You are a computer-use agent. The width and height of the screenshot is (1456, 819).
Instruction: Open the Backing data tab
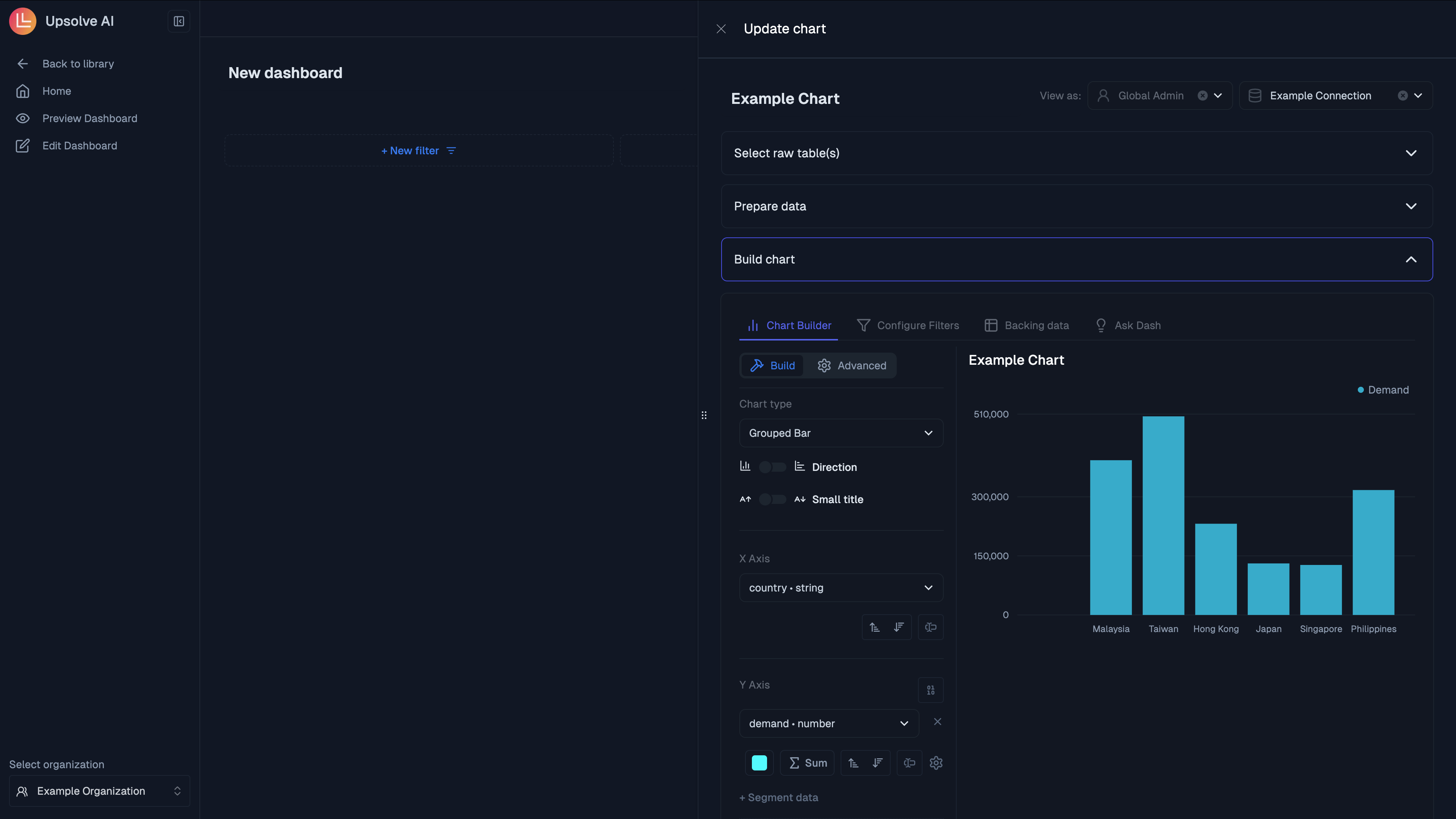(x=1027, y=325)
